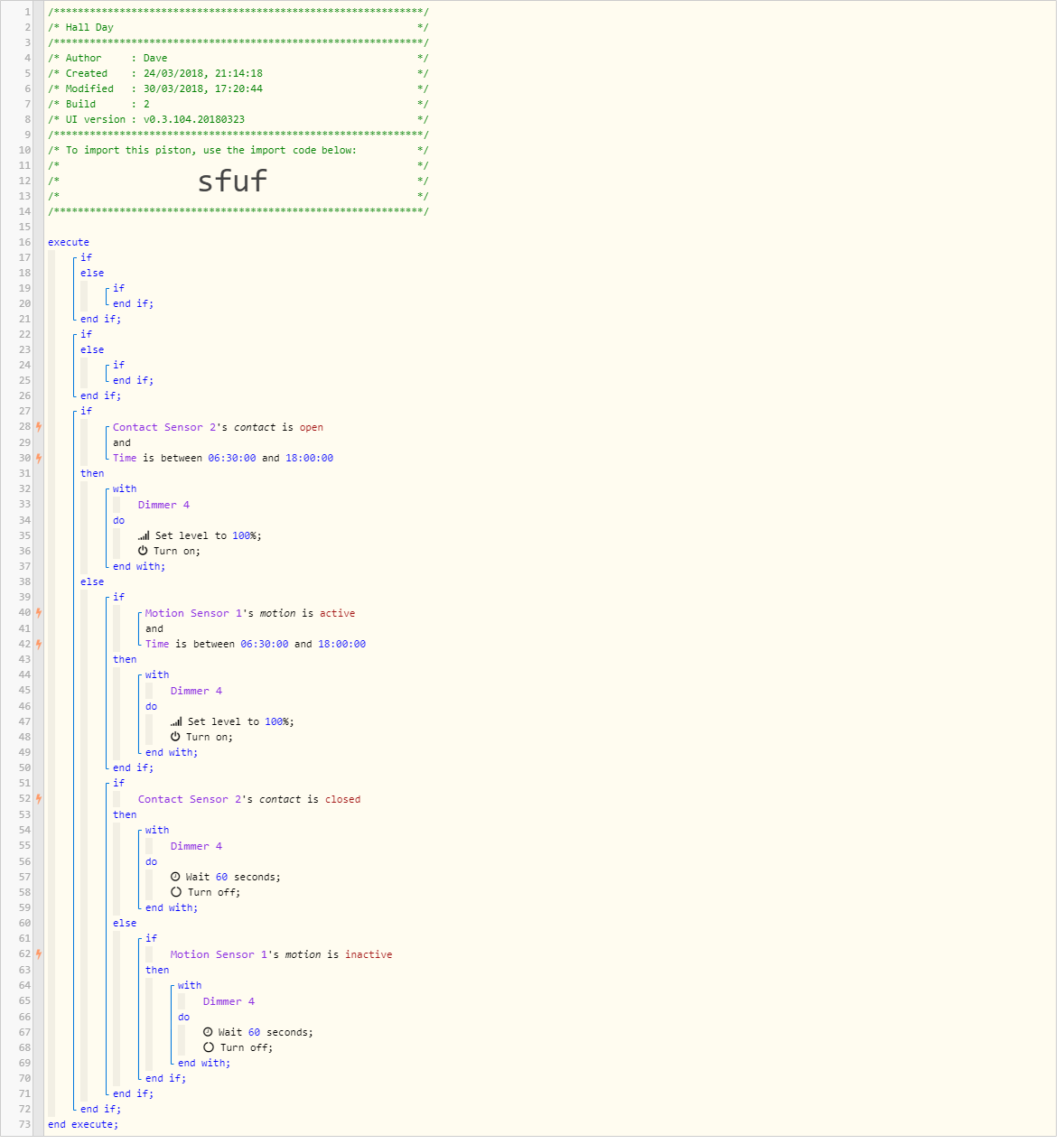
Task: Click Dimmer 4 device on line 55
Action: coord(196,846)
